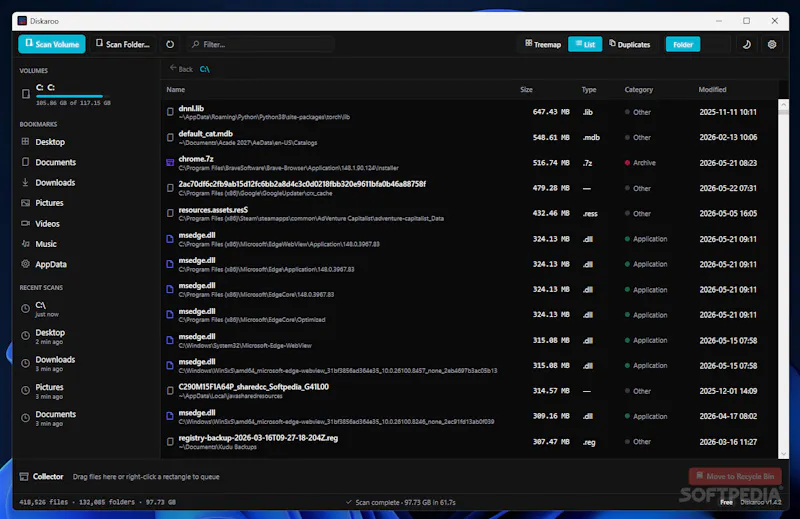
Task: Click 2025-12-01 14:09 modified date
Action: point(728,391)
